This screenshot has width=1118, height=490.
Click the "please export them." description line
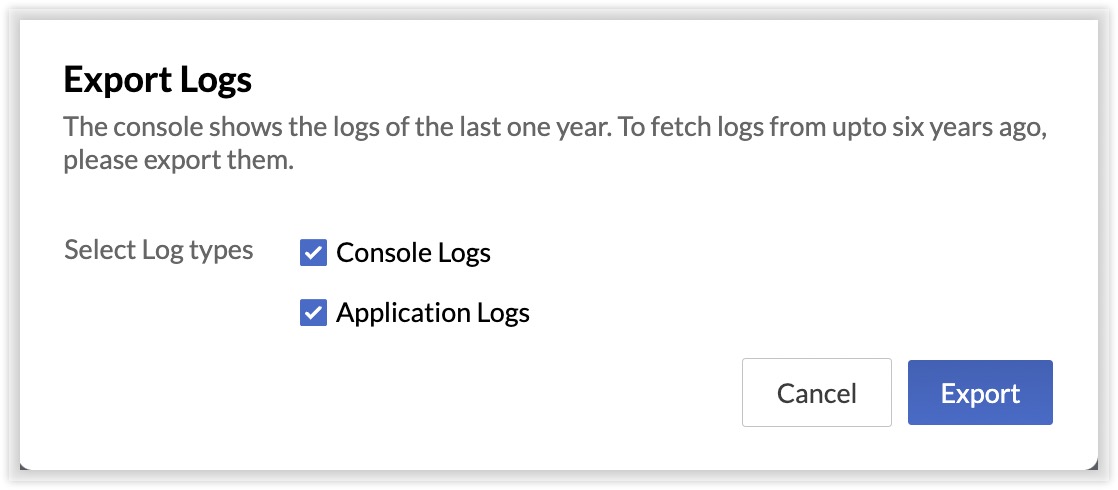click(178, 160)
